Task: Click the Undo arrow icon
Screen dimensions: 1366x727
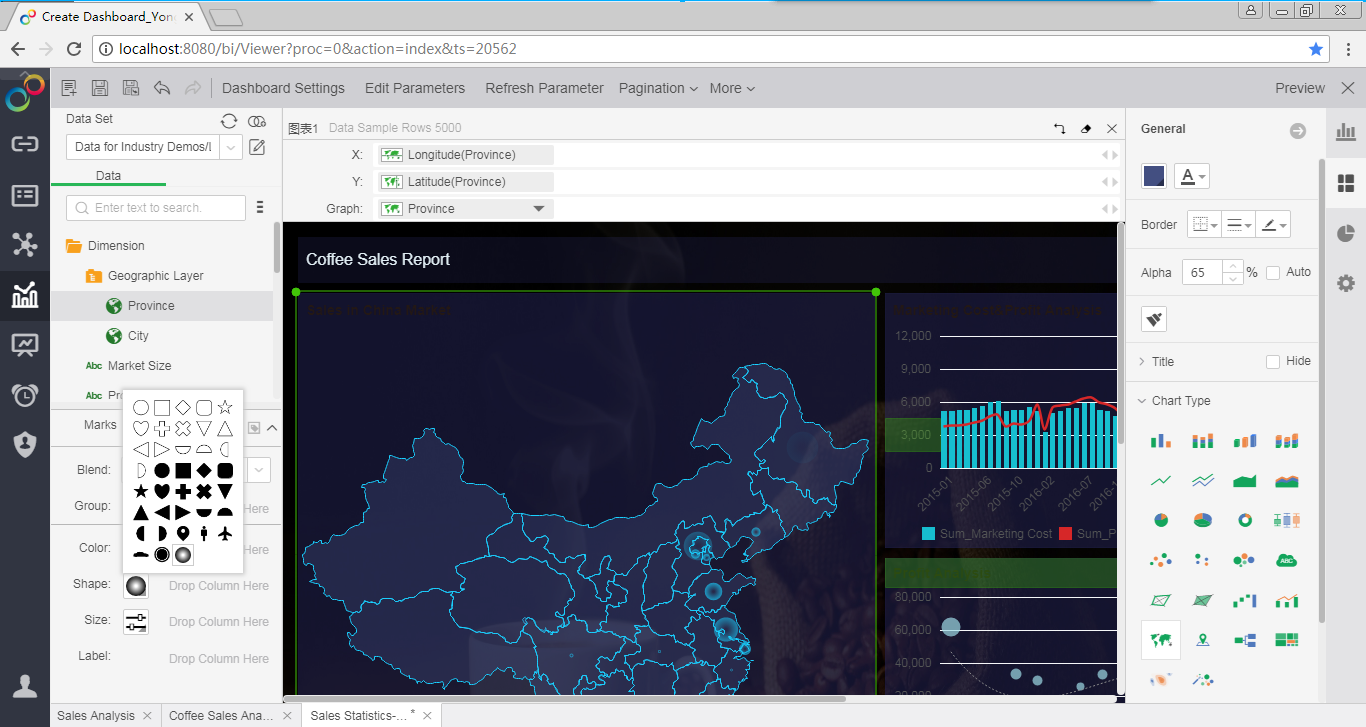Action: (162, 88)
